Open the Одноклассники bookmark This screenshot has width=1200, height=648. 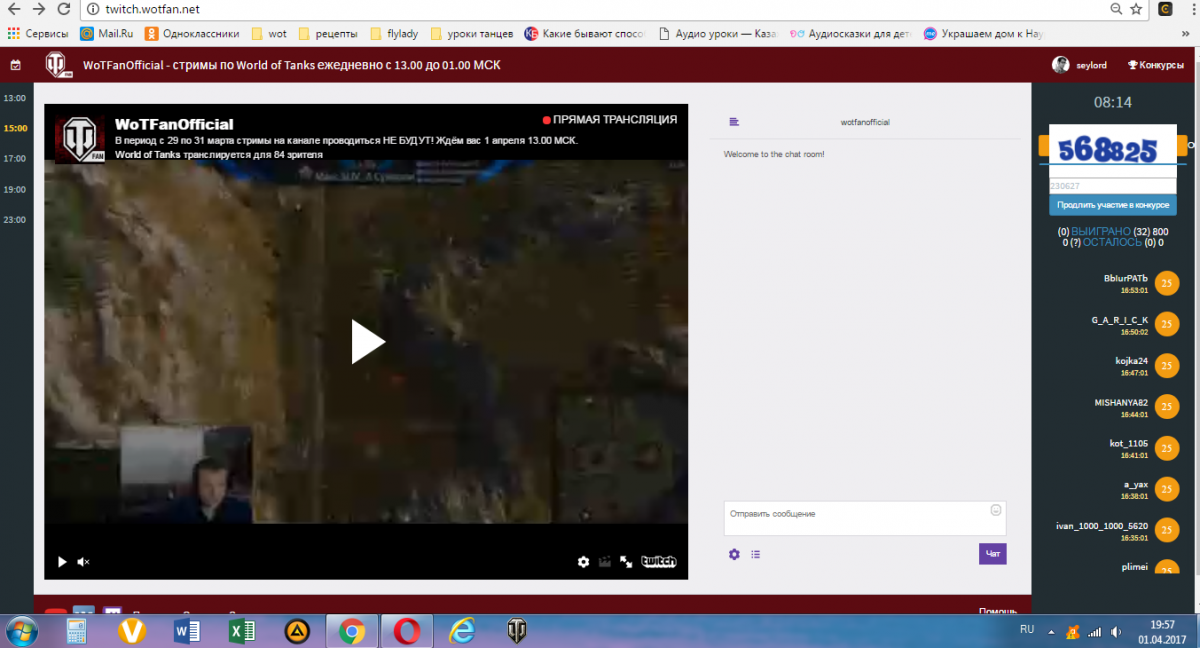pos(193,33)
